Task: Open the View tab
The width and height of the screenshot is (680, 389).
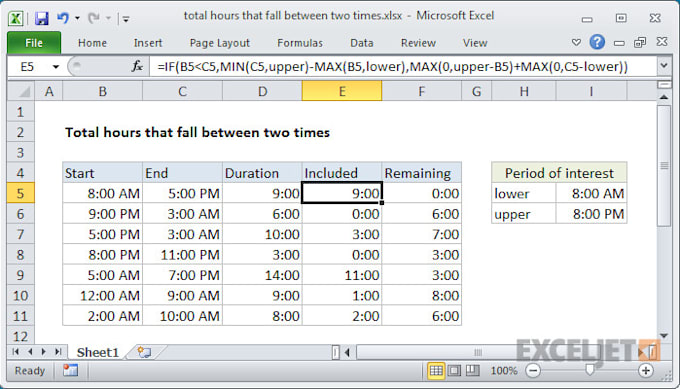Action: tap(475, 43)
